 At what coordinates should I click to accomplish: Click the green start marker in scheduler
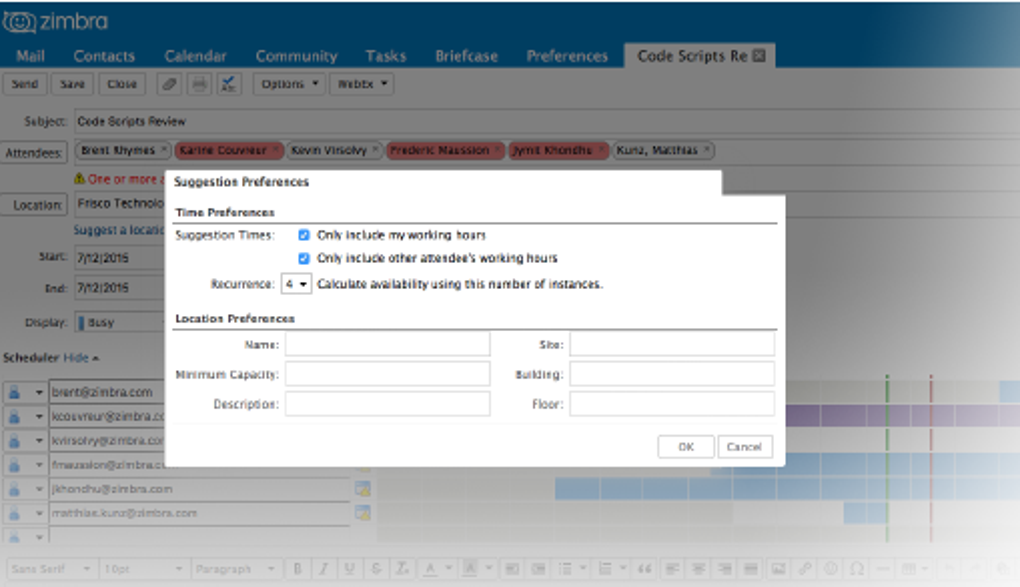(887, 456)
